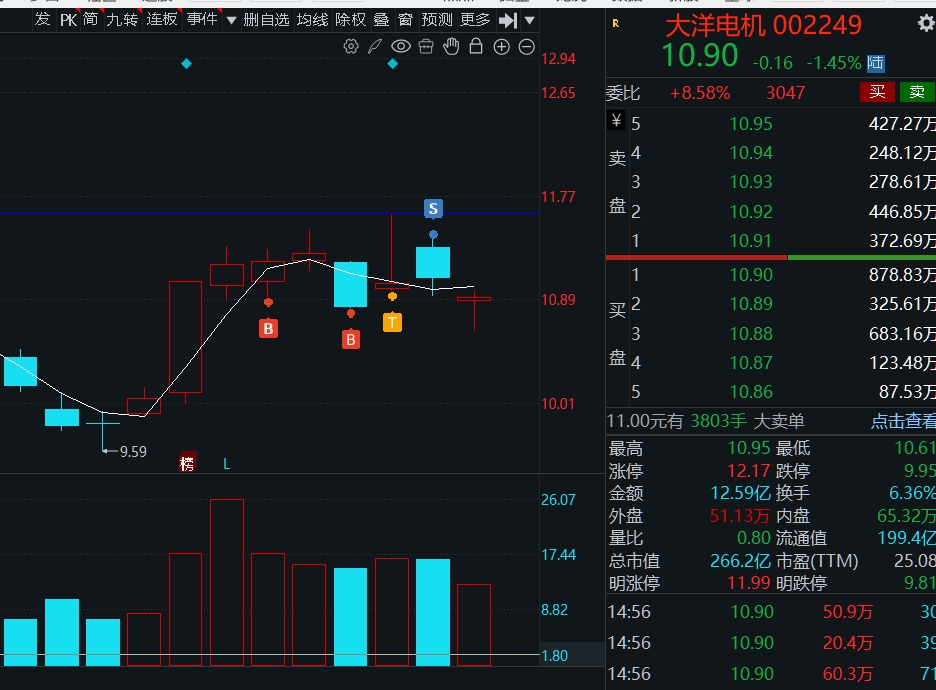
Task: Open the 预测 forecast tool
Action: pyautogui.click(x=437, y=20)
